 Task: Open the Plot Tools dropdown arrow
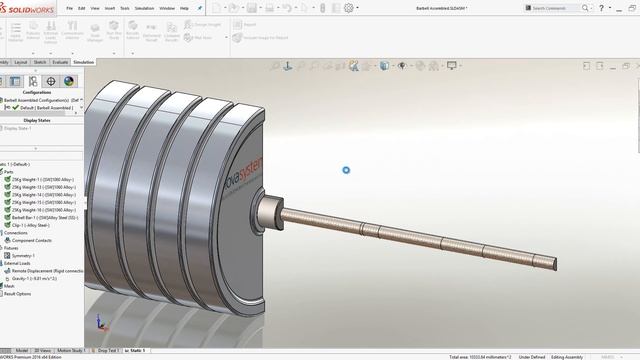(x=227, y=38)
